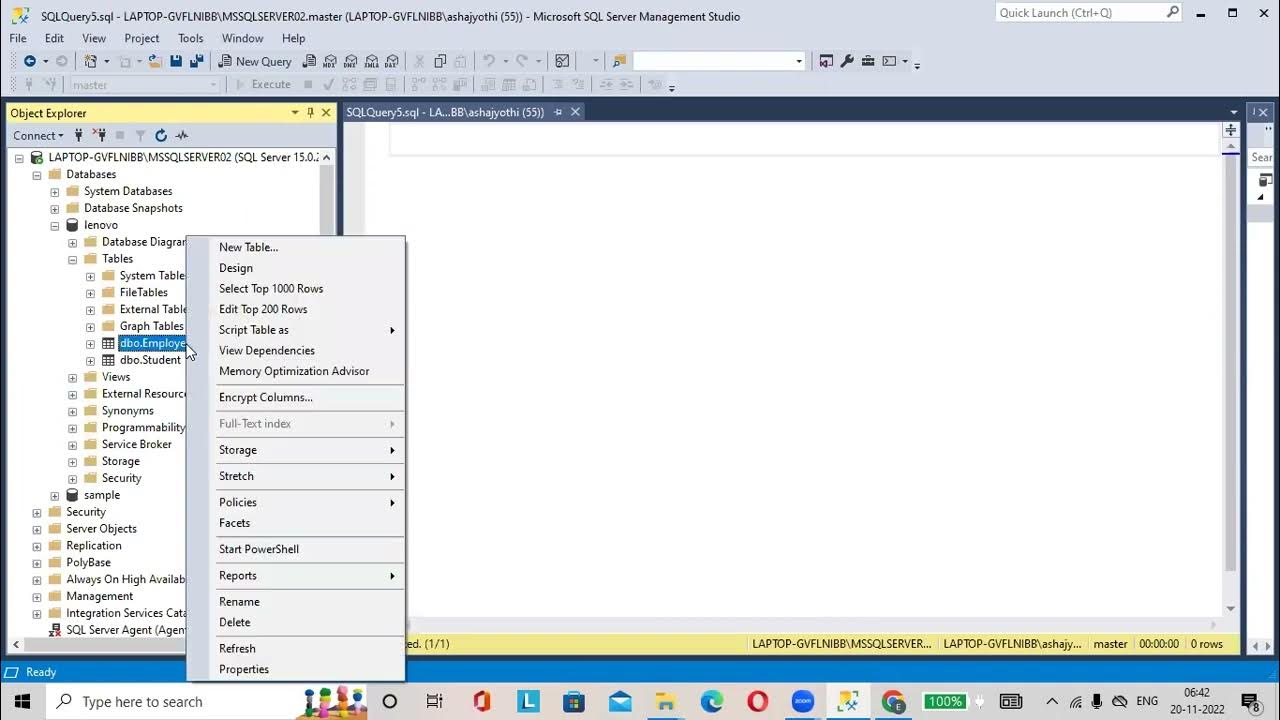This screenshot has width=1280, height=720.
Task: Click the Find in Files icon
Action: pyautogui.click(x=620, y=61)
